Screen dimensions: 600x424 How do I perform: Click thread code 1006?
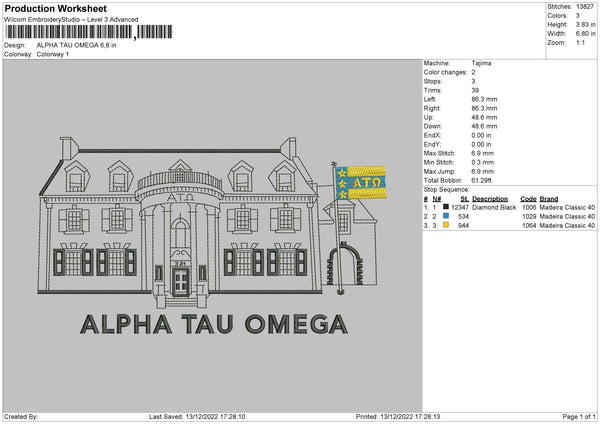pos(529,207)
